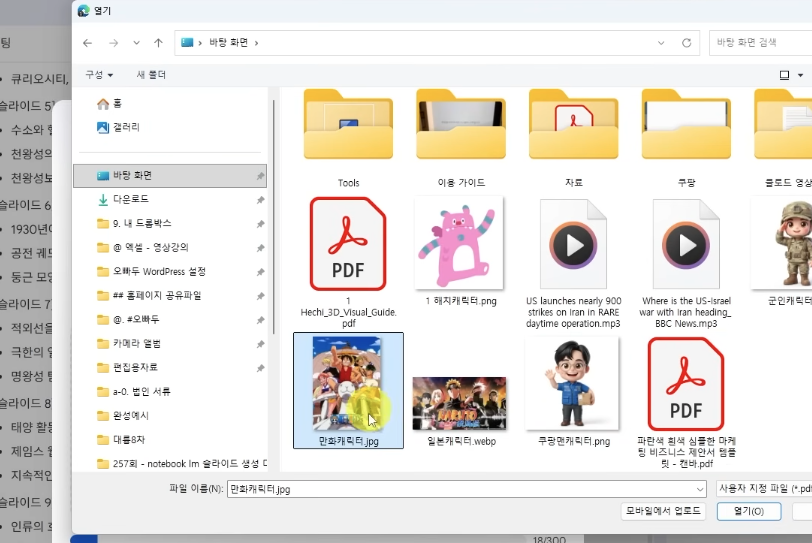Viewport: 812px width, 543px height.
Task: Go forward with the right arrow
Action: click(113, 43)
